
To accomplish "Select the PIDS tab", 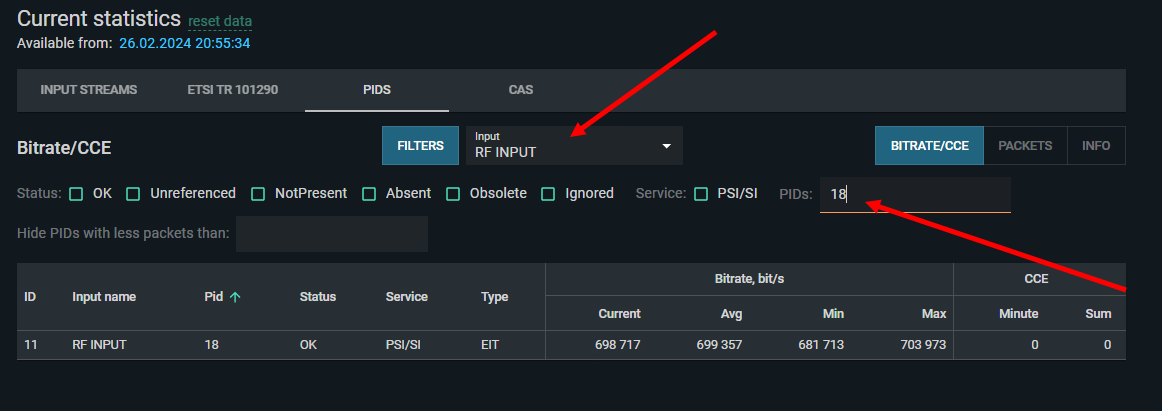I will point(377,90).
